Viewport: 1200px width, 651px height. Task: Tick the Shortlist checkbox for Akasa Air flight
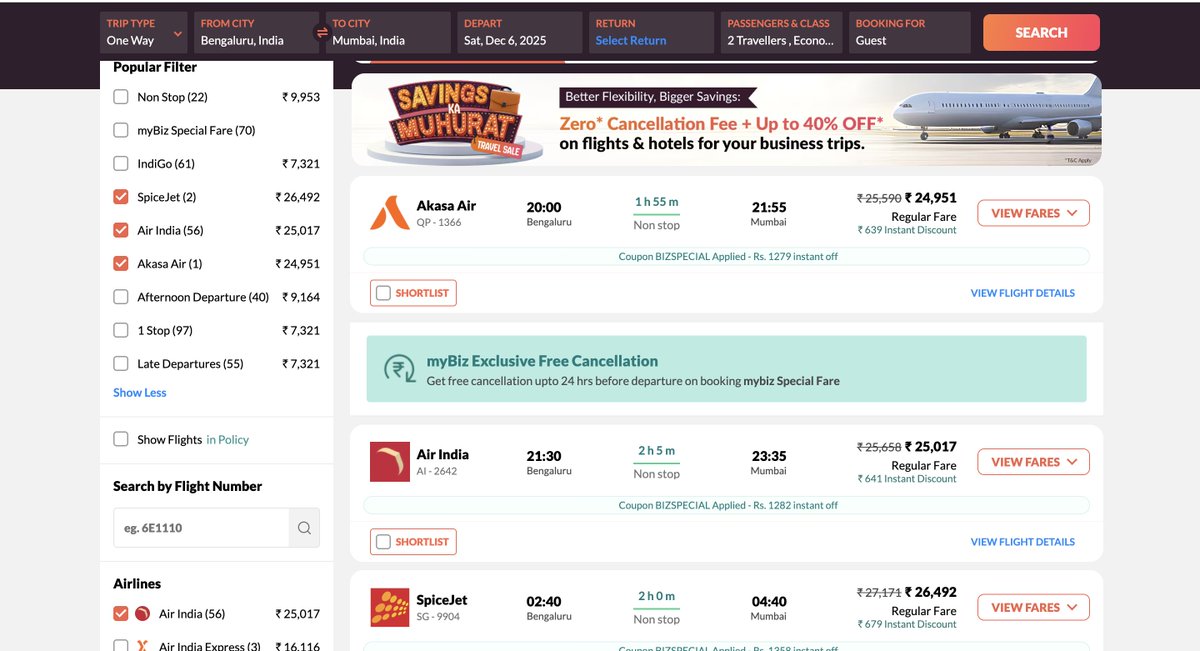pyautogui.click(x=383, y=293)
